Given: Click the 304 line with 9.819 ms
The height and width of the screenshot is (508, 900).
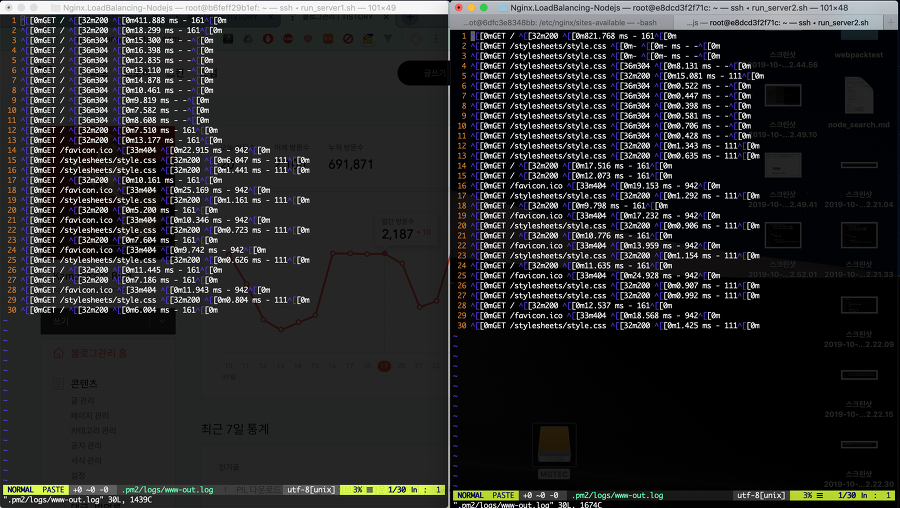Looking at the screenshot, I should pos(115,100).
